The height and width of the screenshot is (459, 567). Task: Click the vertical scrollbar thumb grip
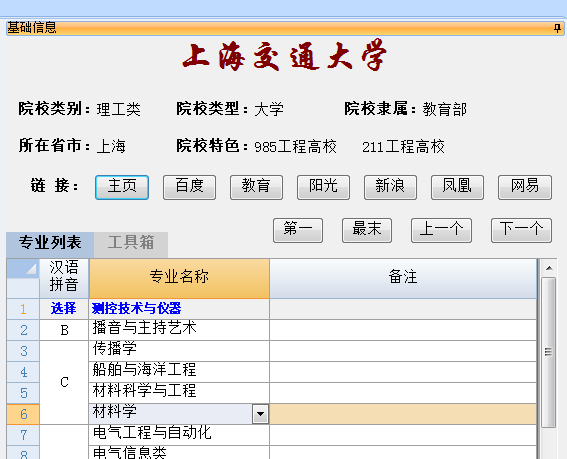click(549, 352)
